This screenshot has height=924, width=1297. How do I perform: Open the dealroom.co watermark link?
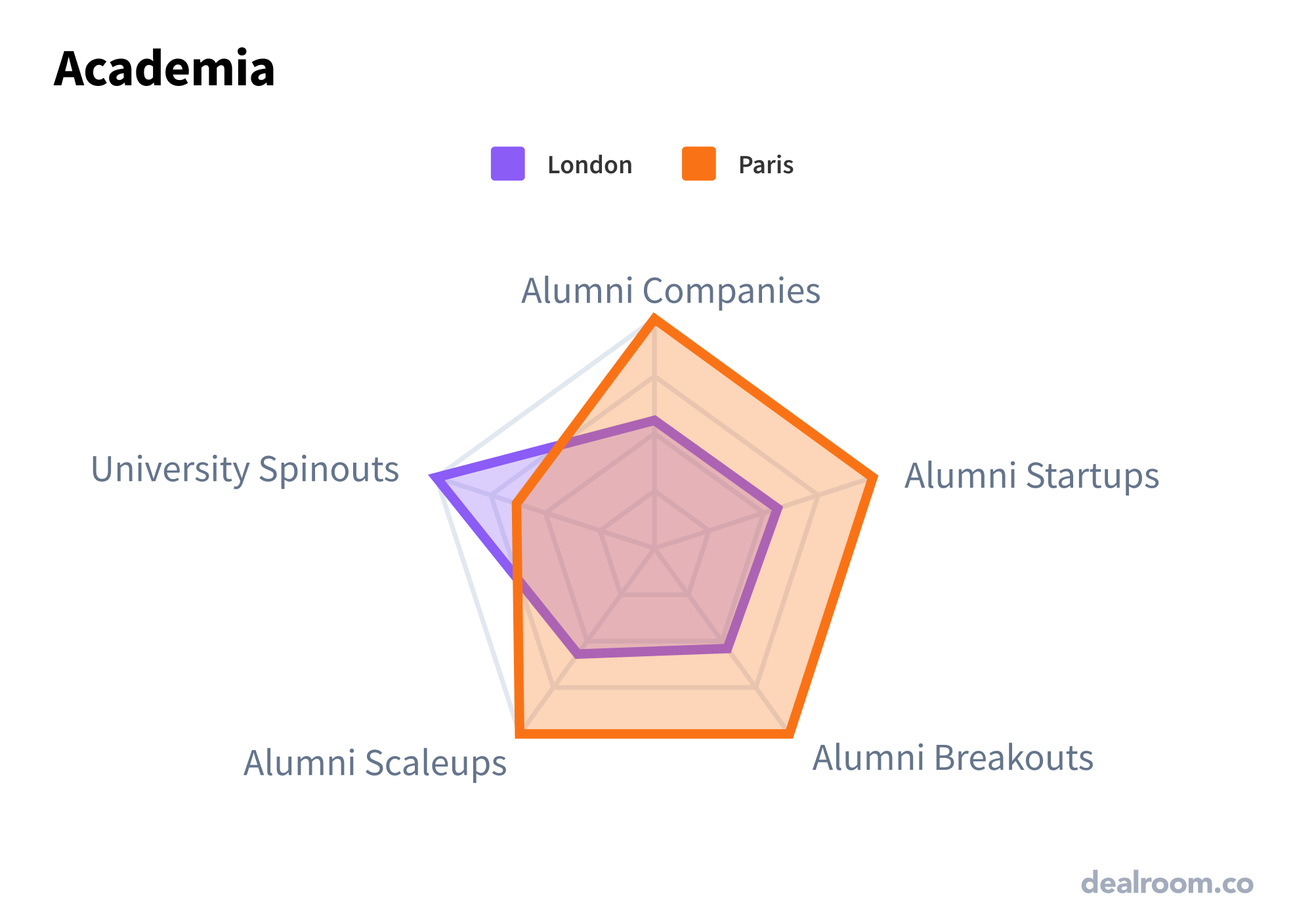[x=1166, y=883]
